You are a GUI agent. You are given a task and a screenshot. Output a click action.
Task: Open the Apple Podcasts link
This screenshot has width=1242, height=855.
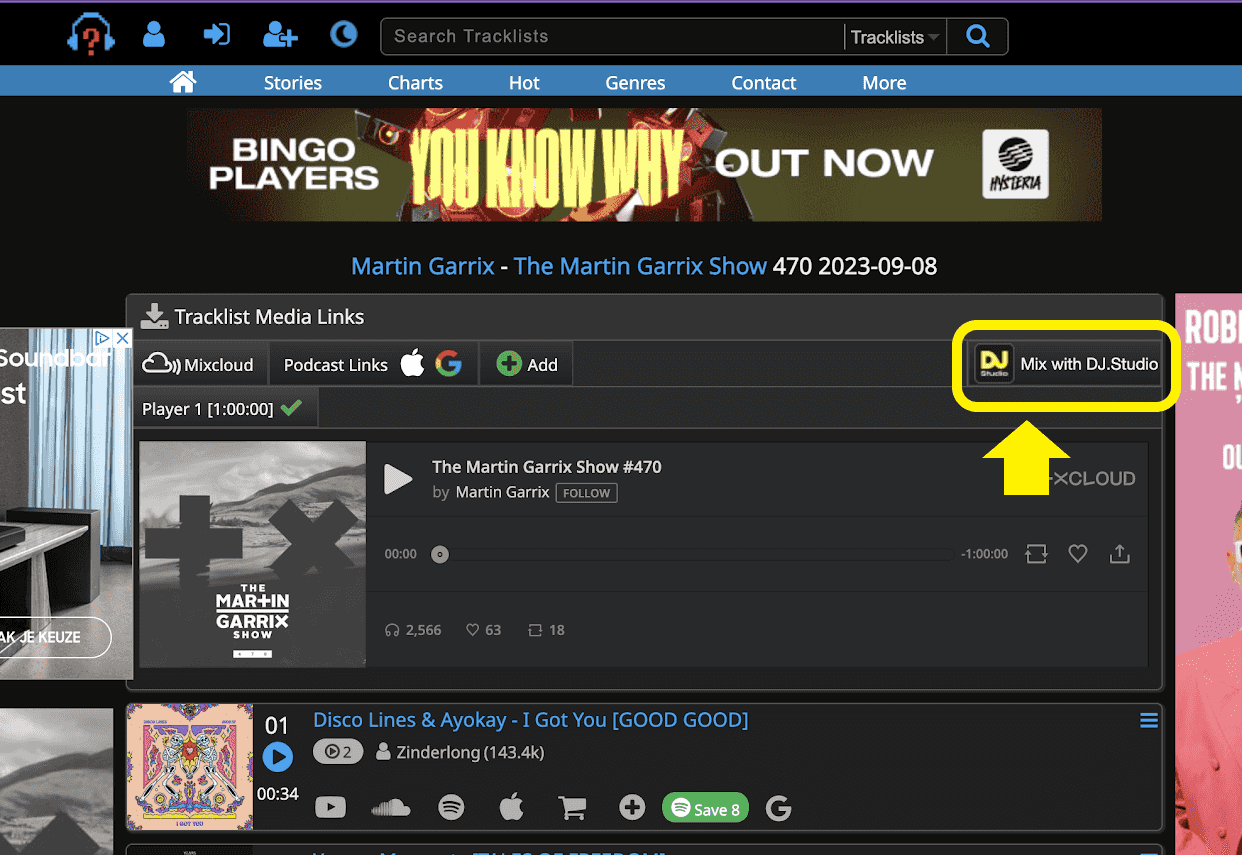click(x=412, y=363)
